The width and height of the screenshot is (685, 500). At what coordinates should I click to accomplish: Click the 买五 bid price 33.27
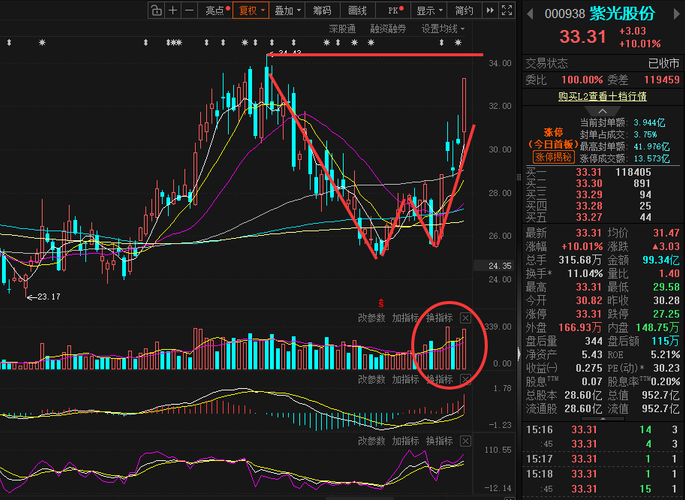pos(588,217)
